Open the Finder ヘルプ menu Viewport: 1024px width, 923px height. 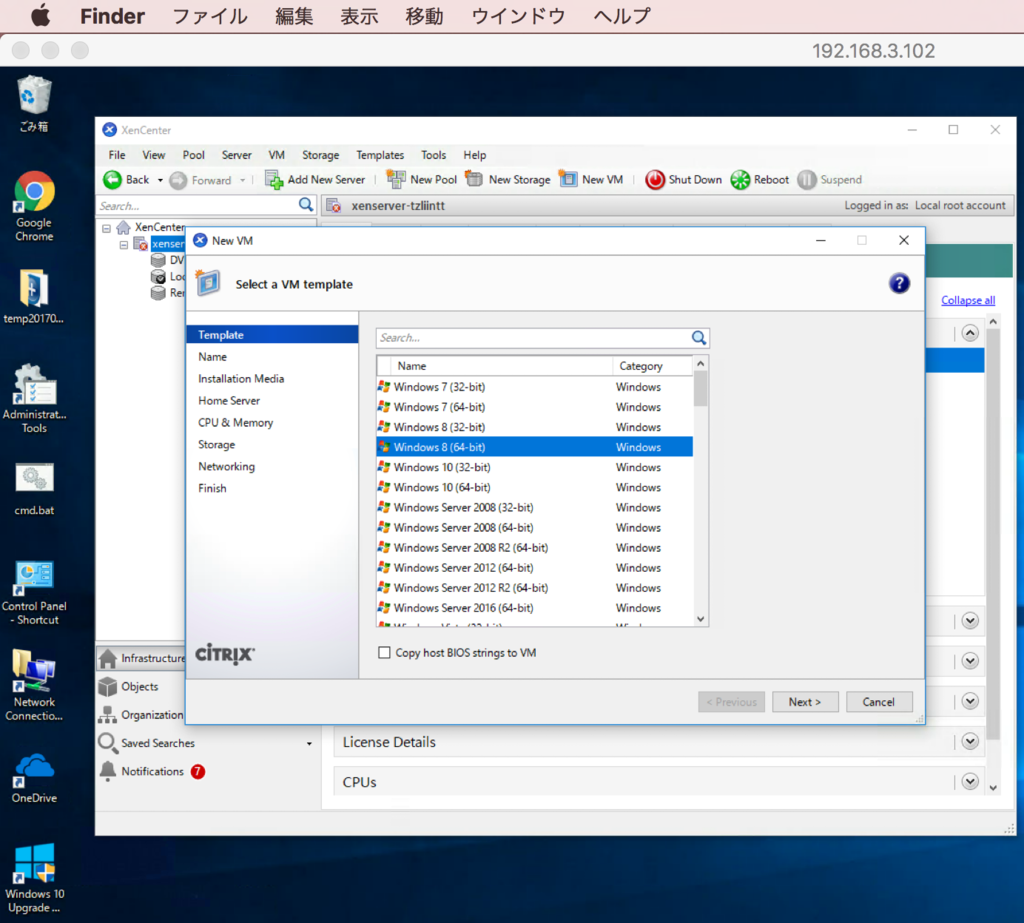tap(622, 16)
